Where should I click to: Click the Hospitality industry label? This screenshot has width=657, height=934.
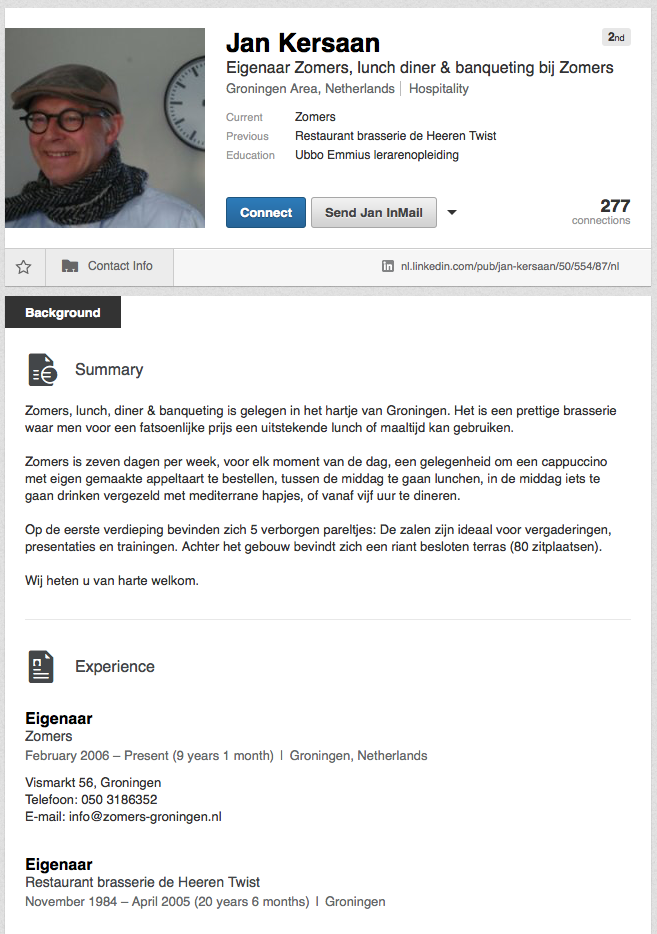(438, 89)
